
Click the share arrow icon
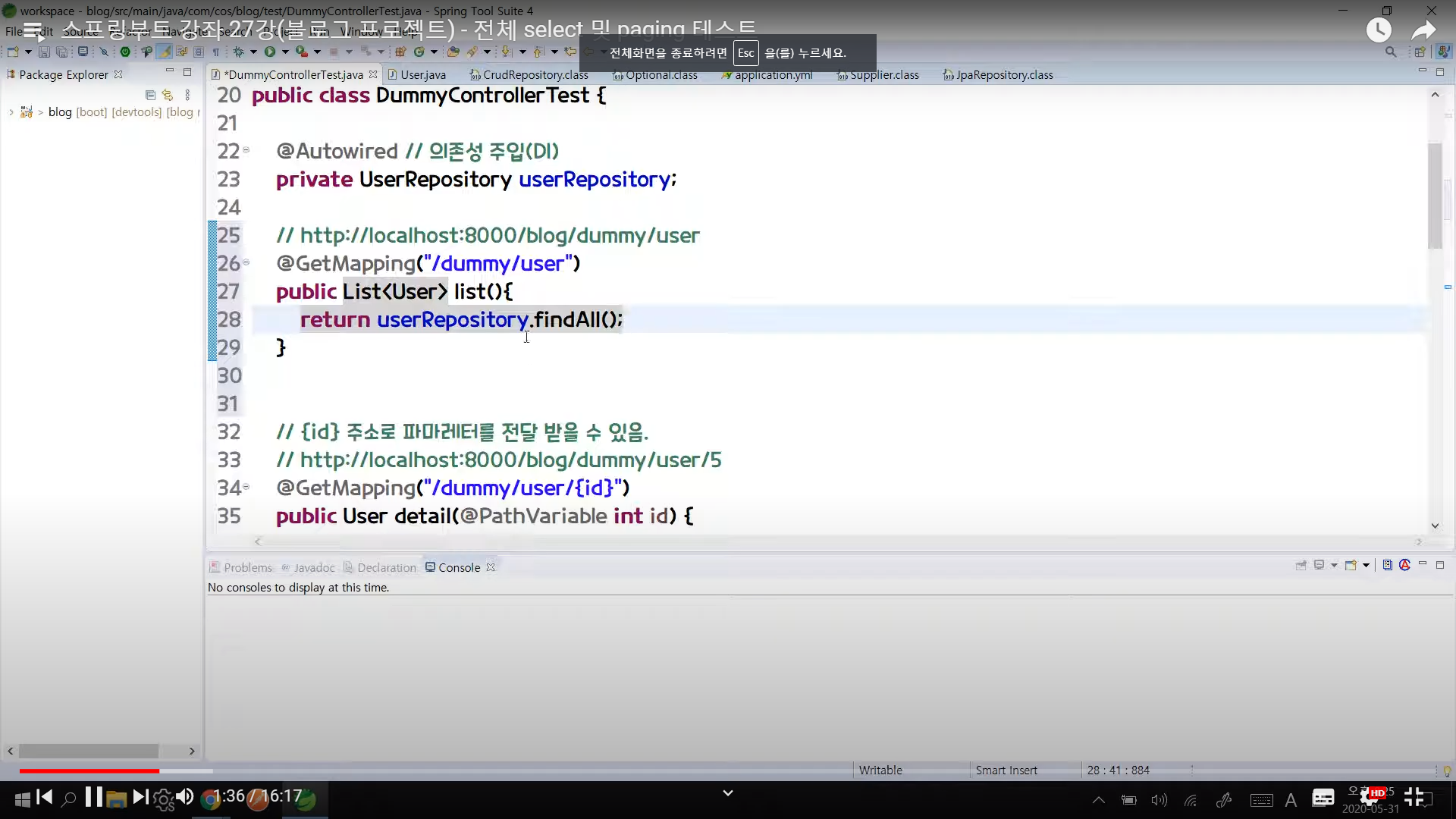[1423, 30]
